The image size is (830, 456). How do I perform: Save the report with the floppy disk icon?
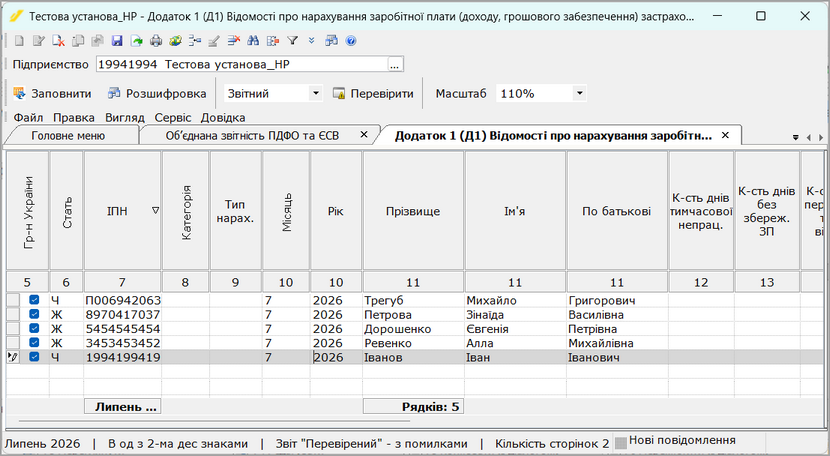(117, 41)
